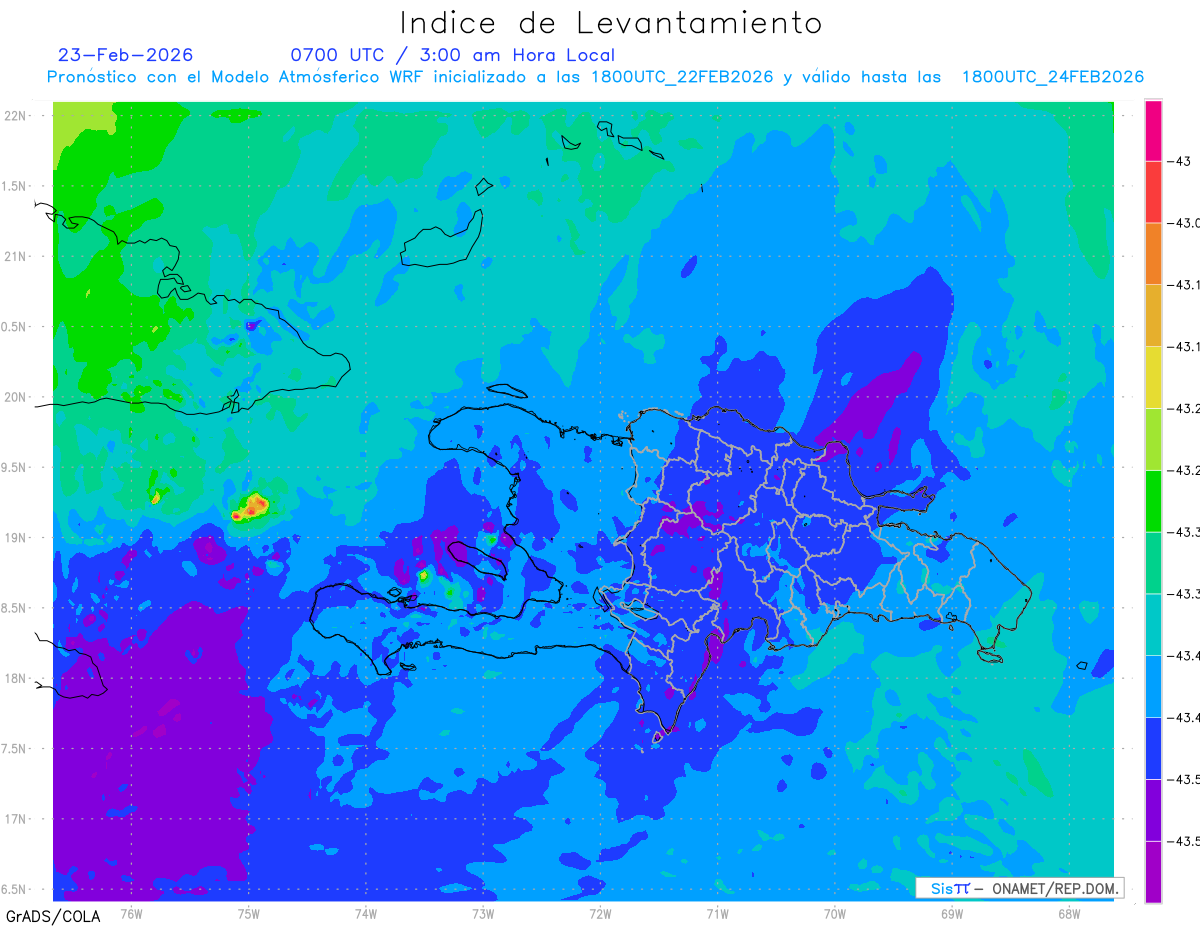Screen dimensions: 1200x927
Task: Select the '1800UTC_24FEB2026' valid-until text
Action: click(1053, 77)
